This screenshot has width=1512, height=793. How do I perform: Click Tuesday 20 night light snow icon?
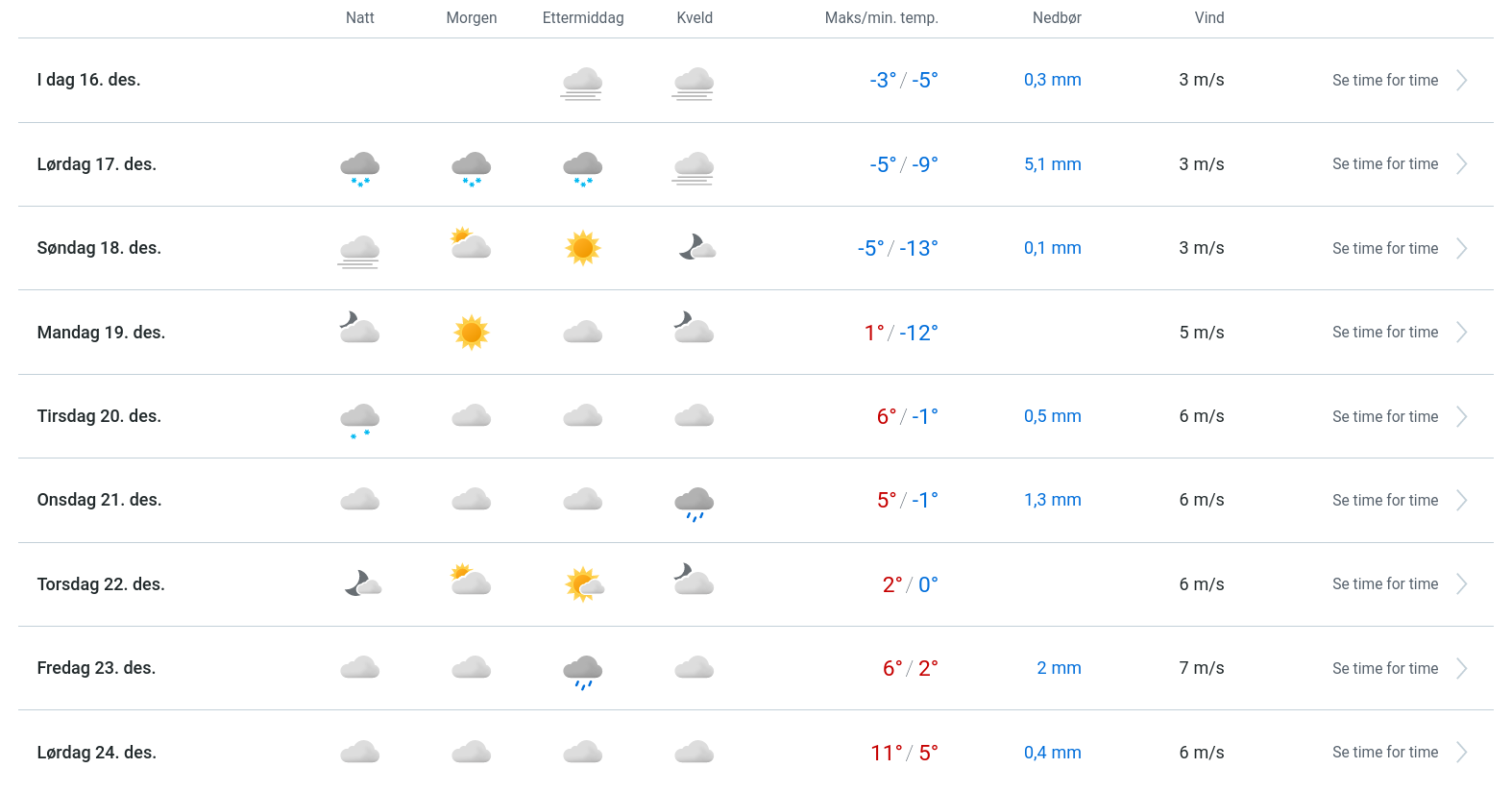[360, 419]
